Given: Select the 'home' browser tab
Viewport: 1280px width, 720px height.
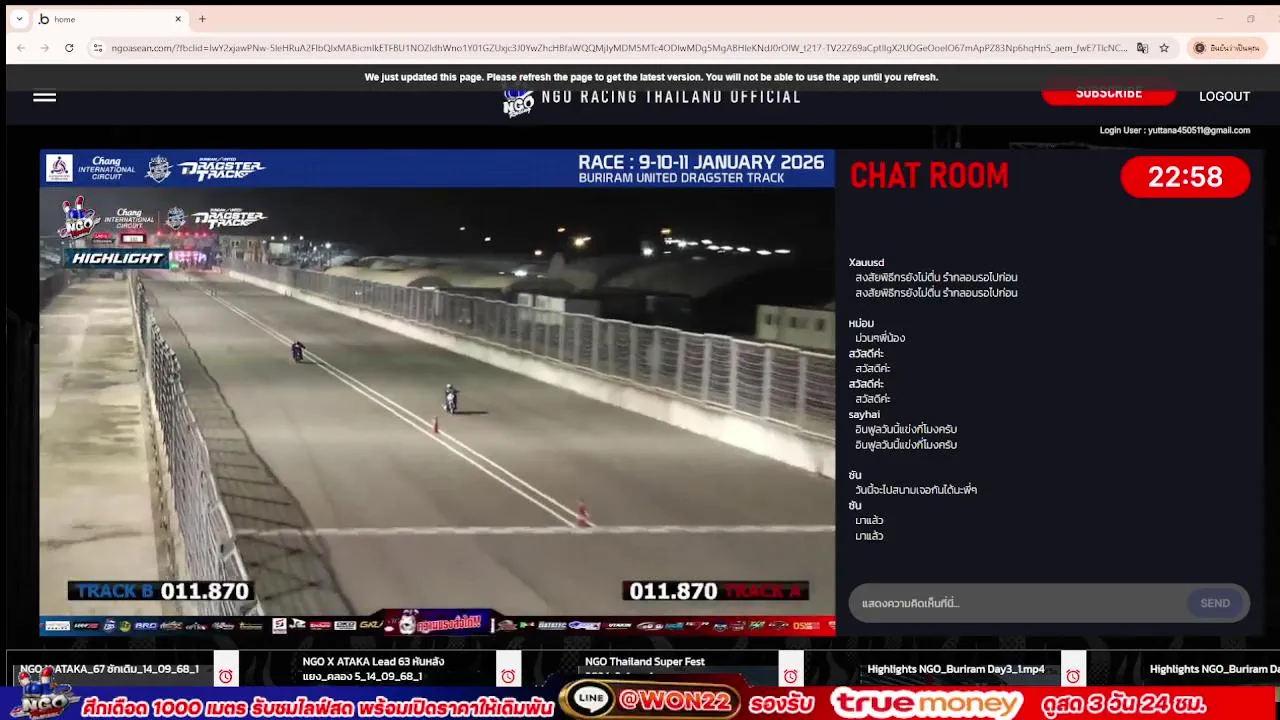Looking at the screenshot, I should [110, 19].
